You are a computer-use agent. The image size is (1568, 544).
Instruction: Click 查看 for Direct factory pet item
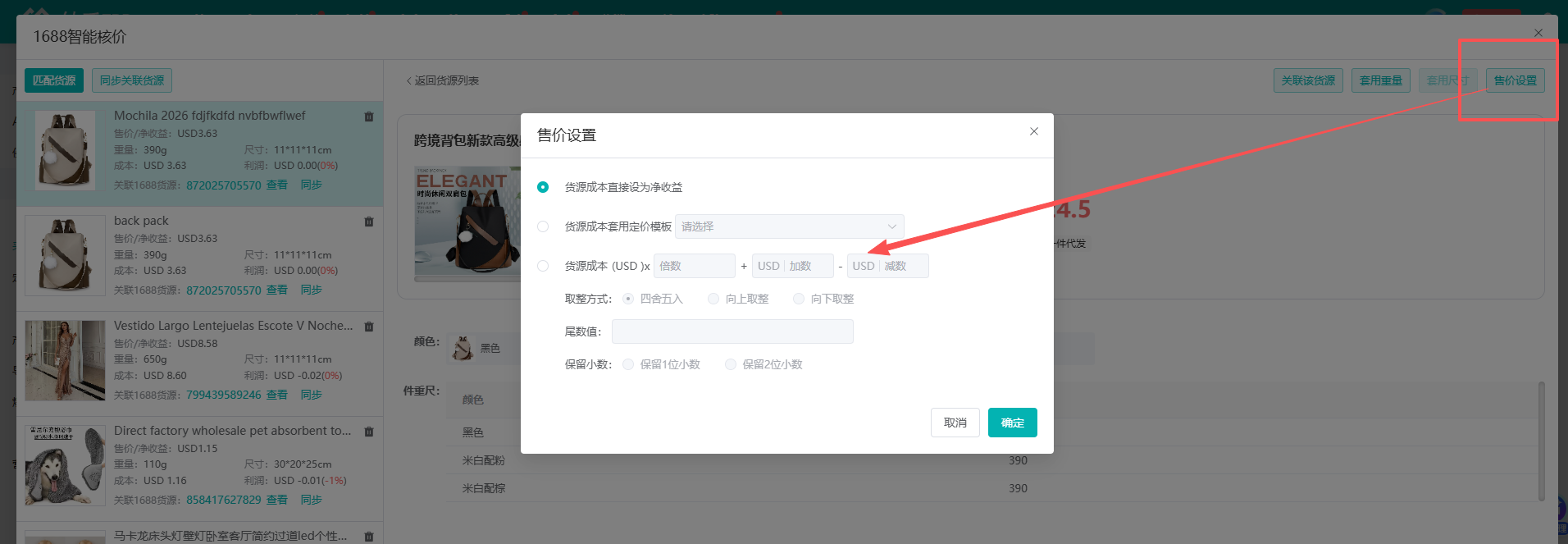pyautogui.click(x=277, y=501)
